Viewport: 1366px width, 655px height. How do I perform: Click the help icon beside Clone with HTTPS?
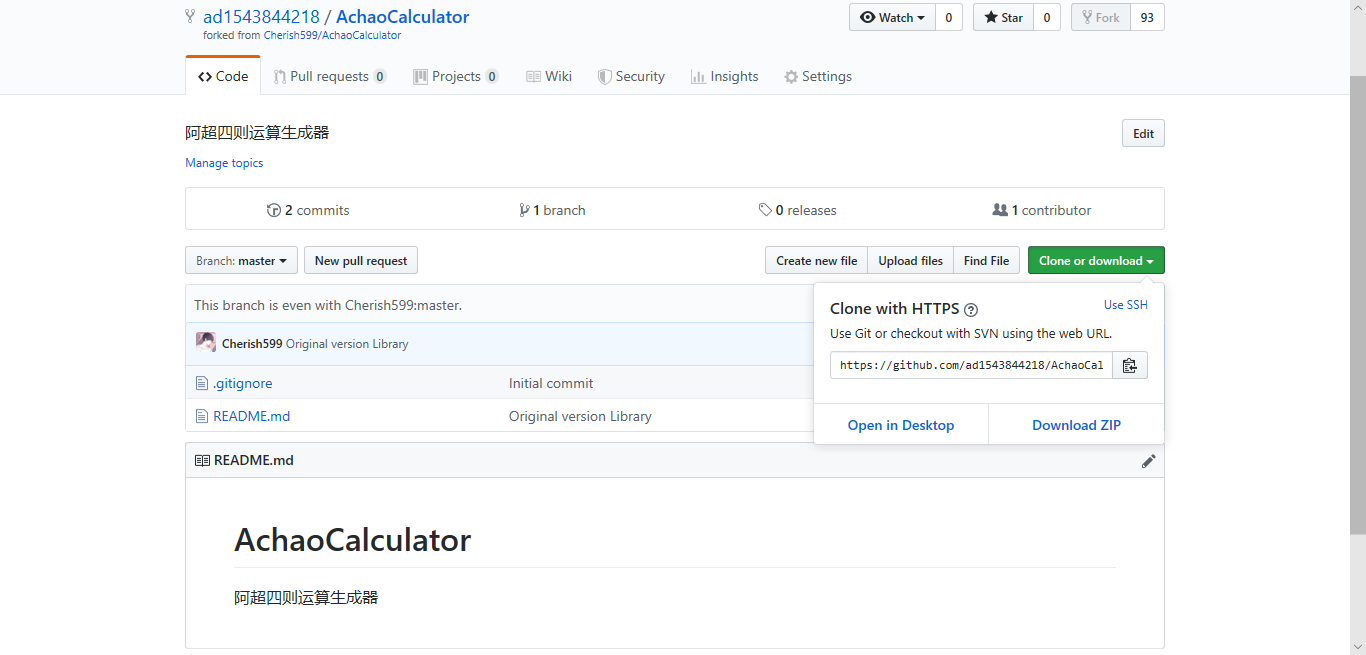point(971,310)
